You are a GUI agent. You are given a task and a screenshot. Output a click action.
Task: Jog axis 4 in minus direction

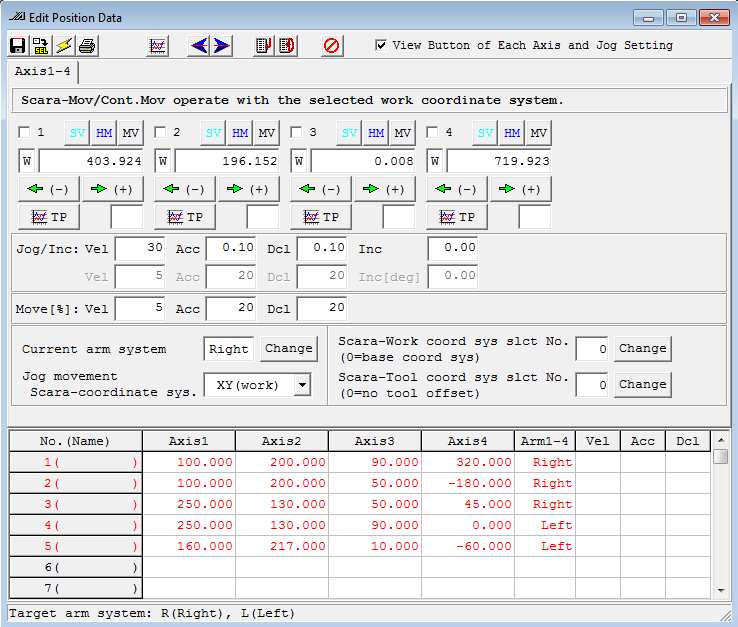[x=457, y=189]
